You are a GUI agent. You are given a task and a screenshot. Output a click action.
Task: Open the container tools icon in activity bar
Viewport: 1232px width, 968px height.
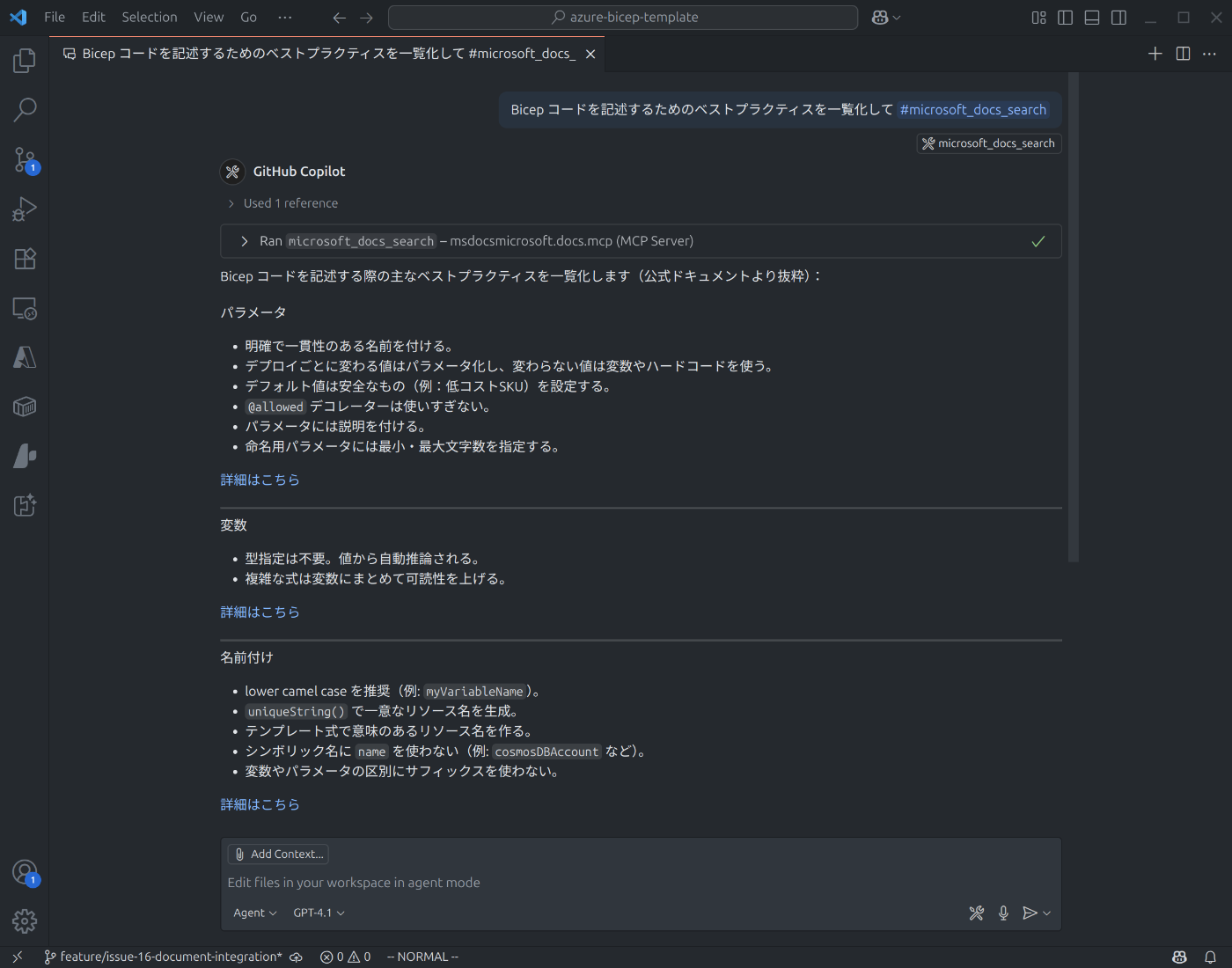tap(25, 407)
